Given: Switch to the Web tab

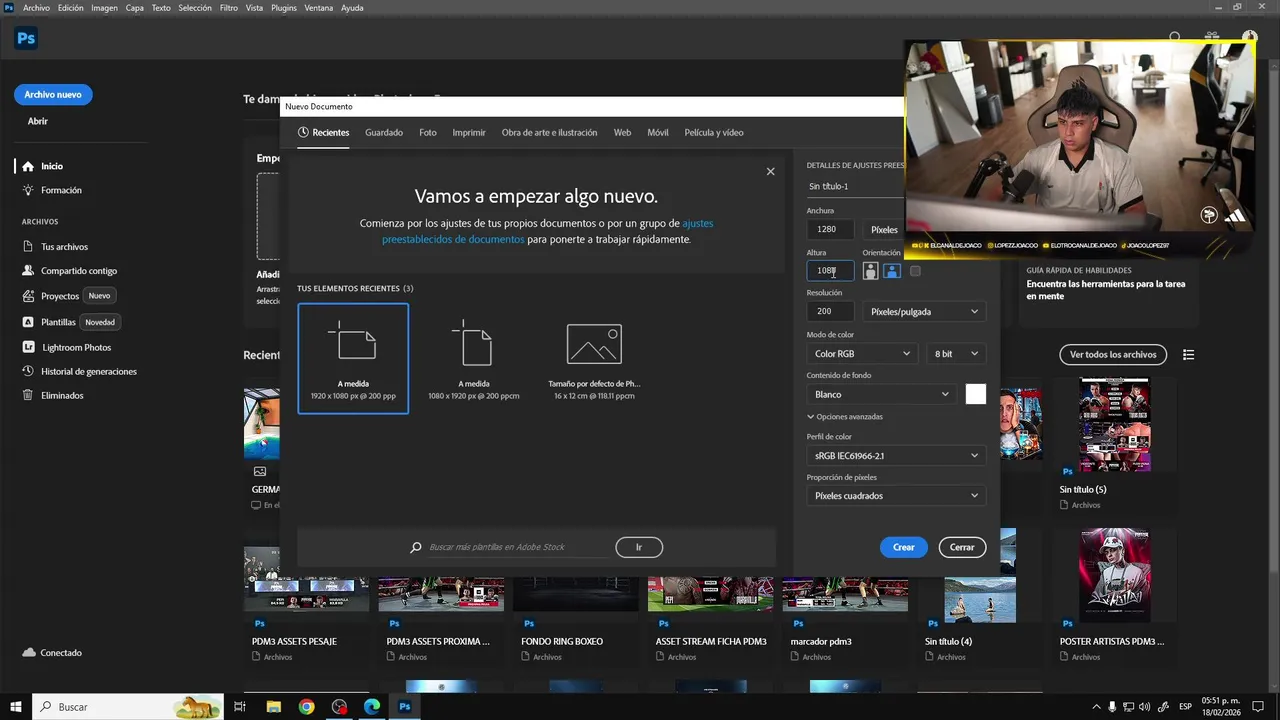Looking at the screenshot, I should (622, 133).
